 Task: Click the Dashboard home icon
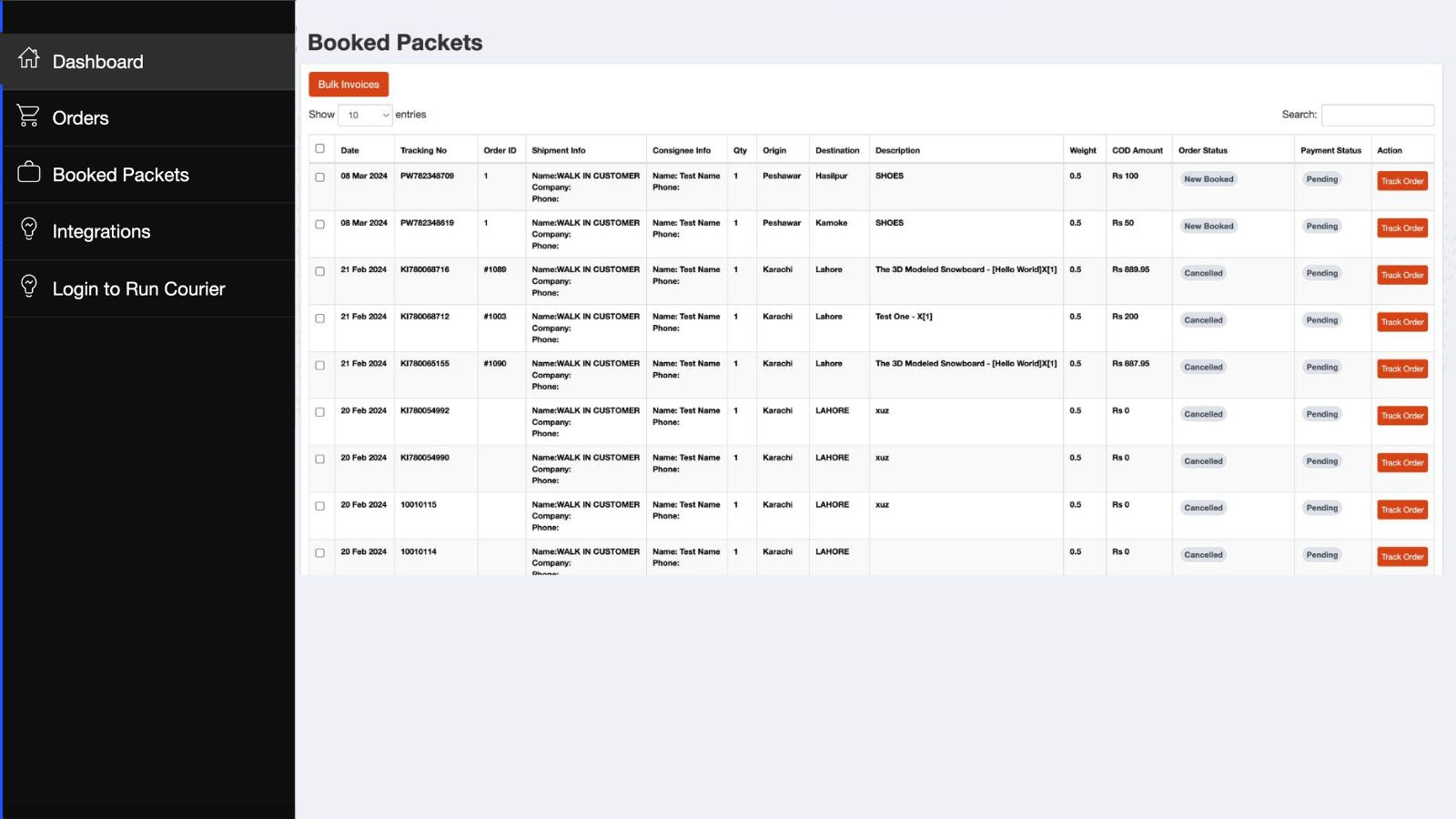(x=29, y=59)
